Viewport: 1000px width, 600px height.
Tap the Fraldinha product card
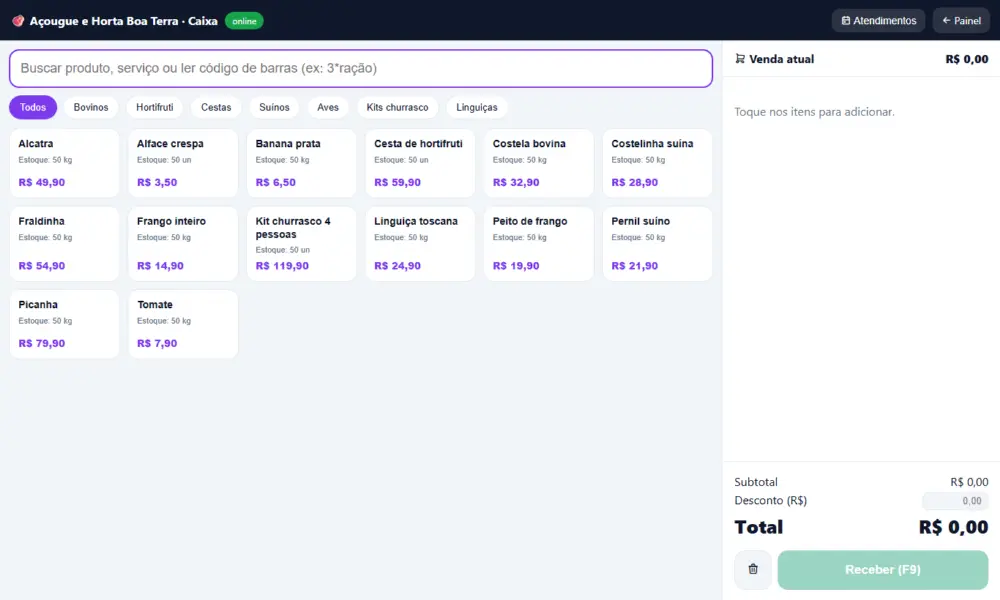point(64,244)
